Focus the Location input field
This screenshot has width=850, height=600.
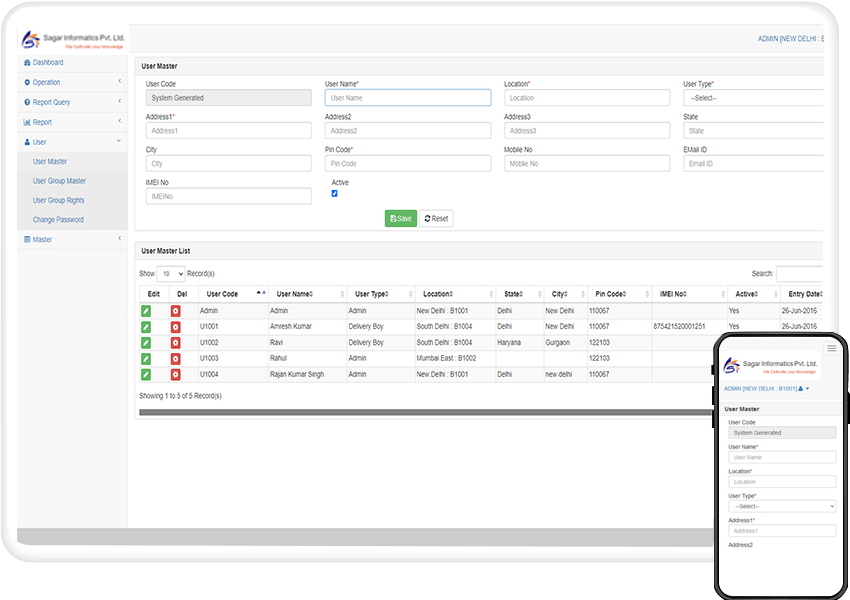click(x=587, y=98)
